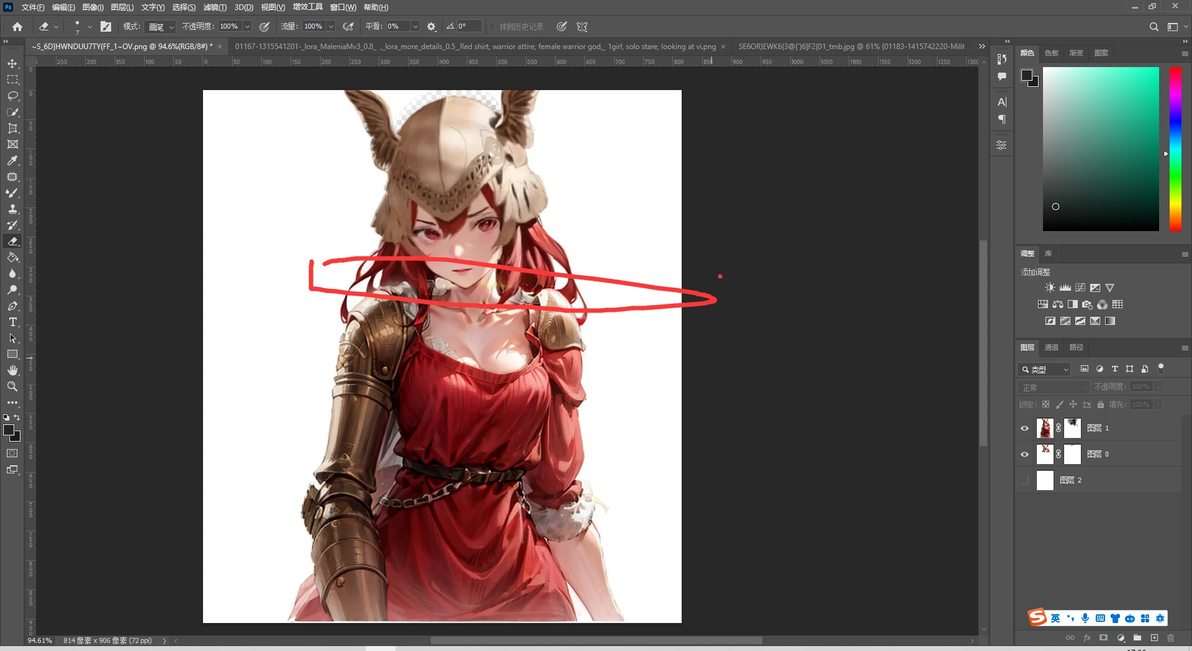Select 图层 1 mask thumbnail

click(x=1072, y=428)
